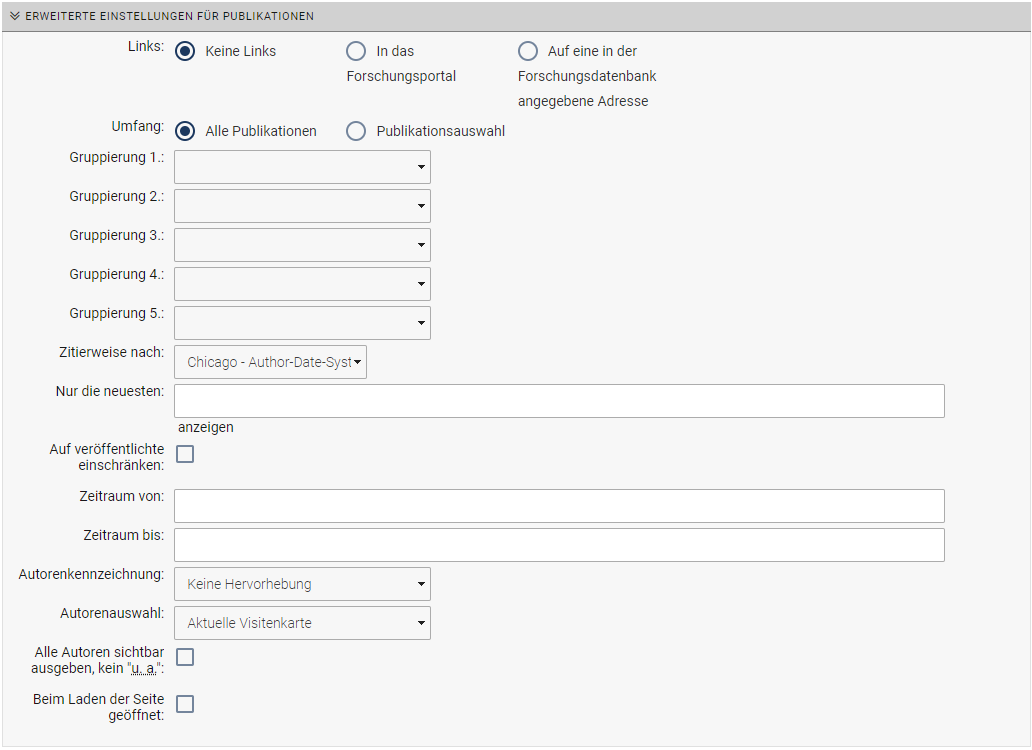The image size is (1032, 750).
Task: Enable 'Auf veröffentlichte einschränken' checkbox
Action: pos(185,455)
